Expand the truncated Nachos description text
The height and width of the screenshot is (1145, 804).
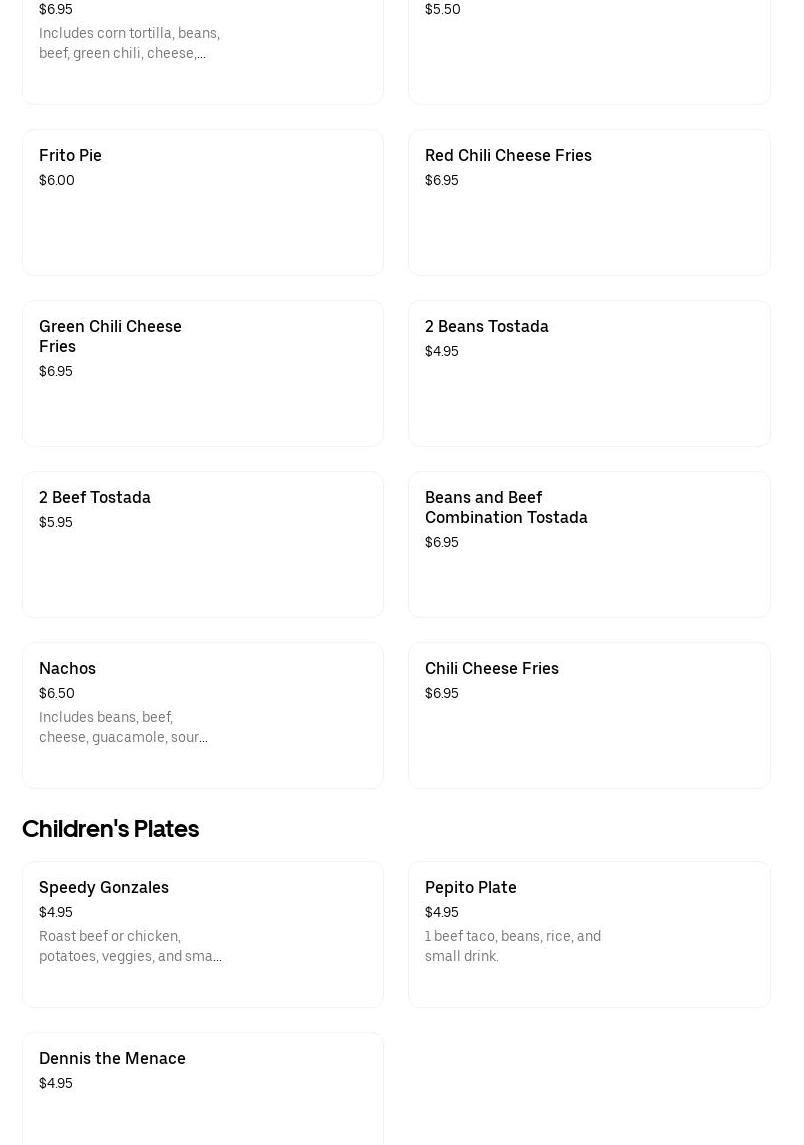pyautogui.click(x=123, y=728)
